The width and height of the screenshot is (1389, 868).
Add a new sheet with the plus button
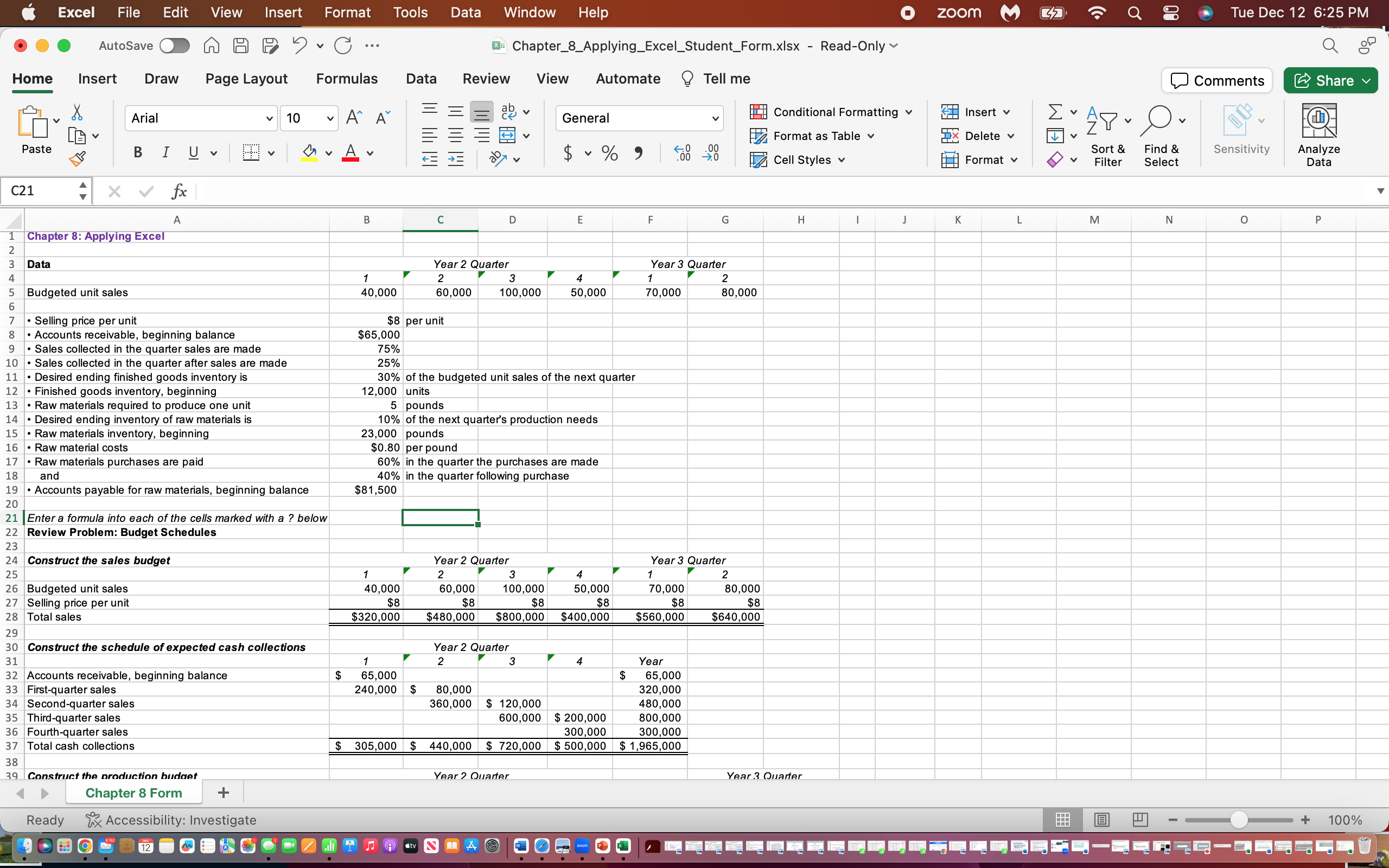coord(224,792)
